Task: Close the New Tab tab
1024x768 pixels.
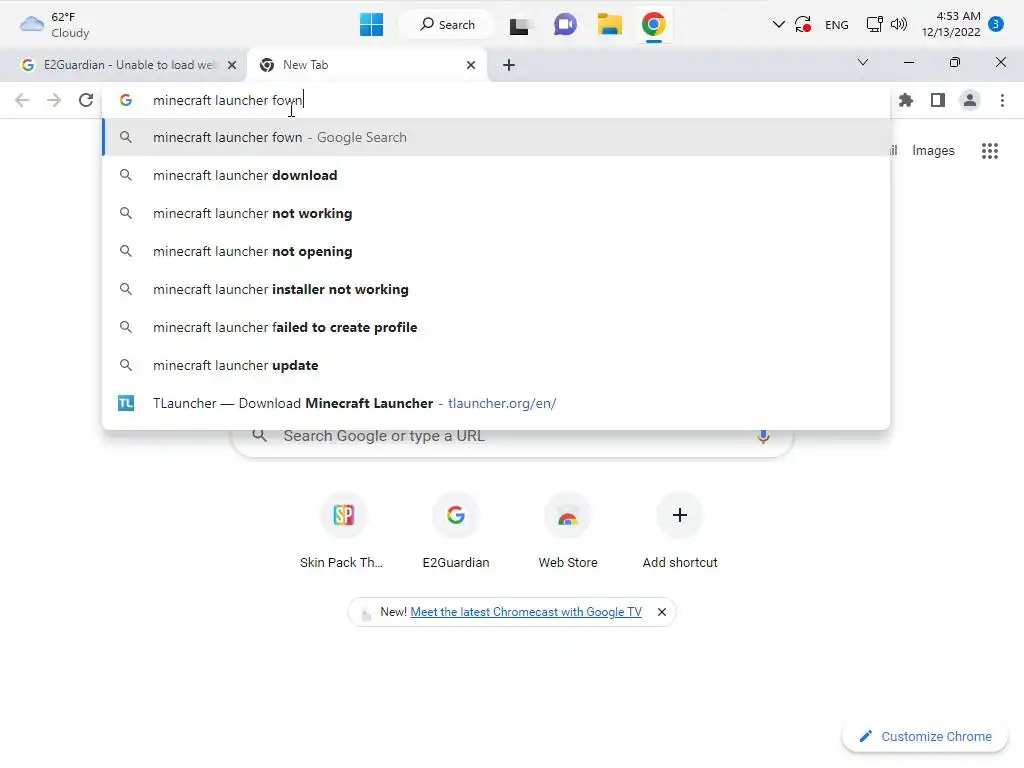Action: [x=471, y=65]
